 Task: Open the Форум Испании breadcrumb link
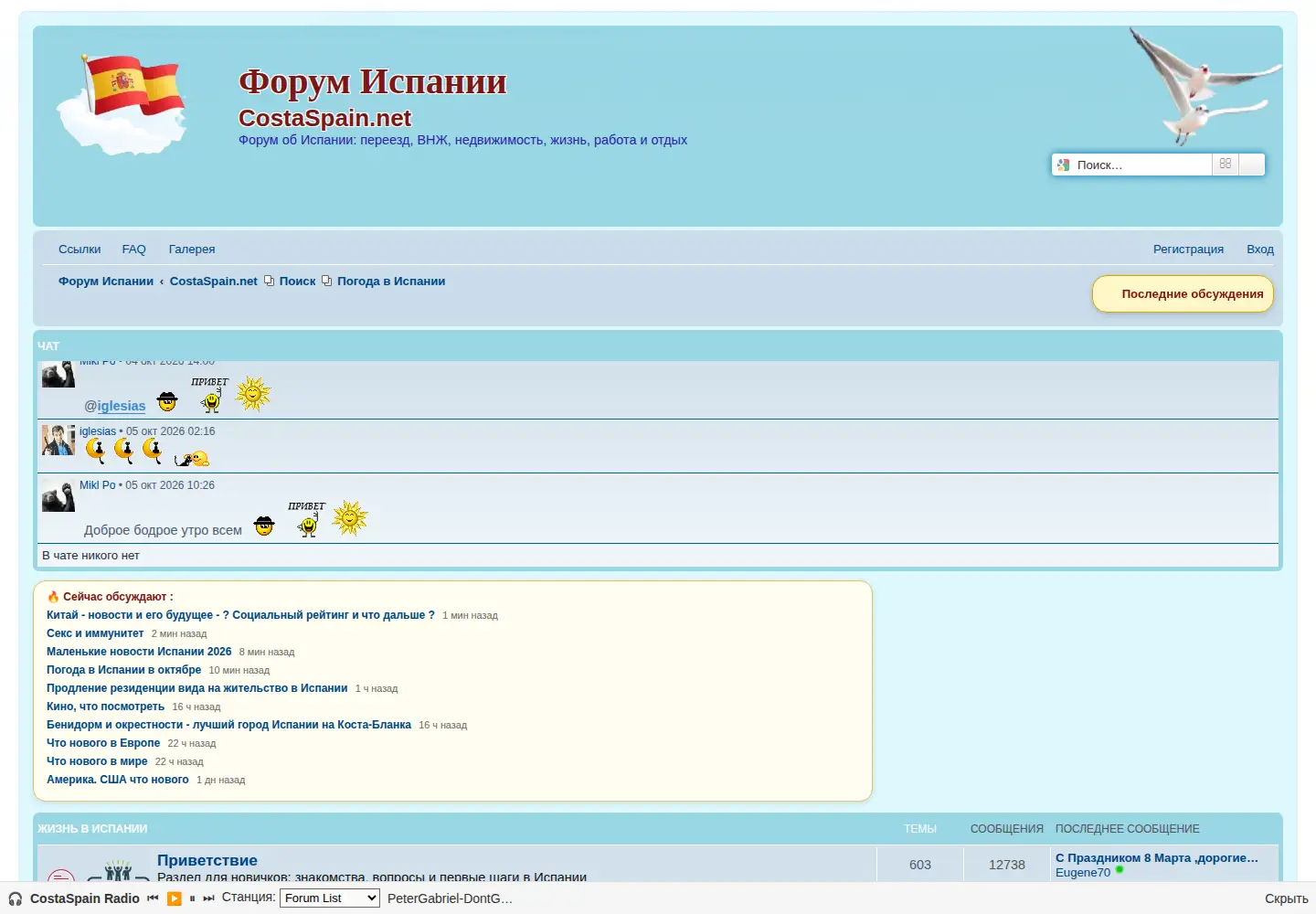pyautogui.click(x=106, y=281)
